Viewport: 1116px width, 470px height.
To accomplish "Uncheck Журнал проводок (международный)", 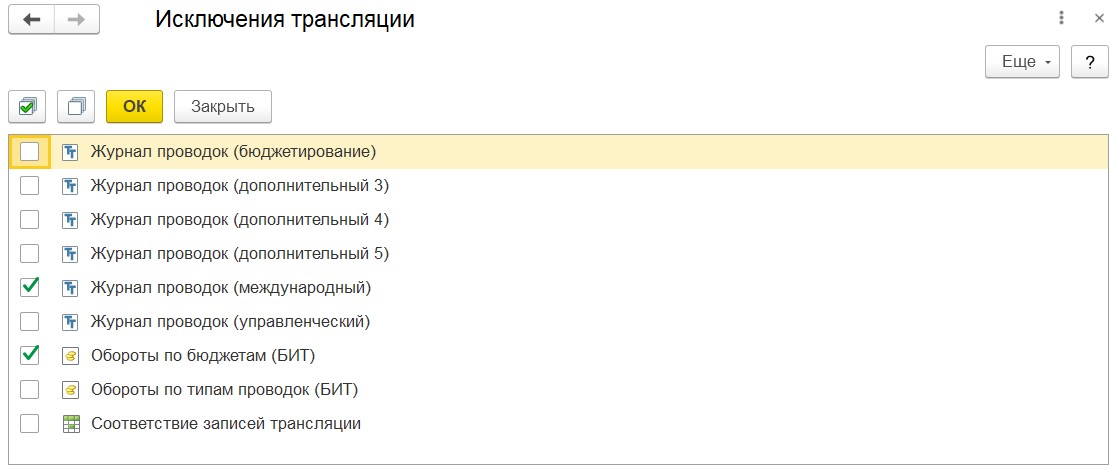I will point(30,288).
